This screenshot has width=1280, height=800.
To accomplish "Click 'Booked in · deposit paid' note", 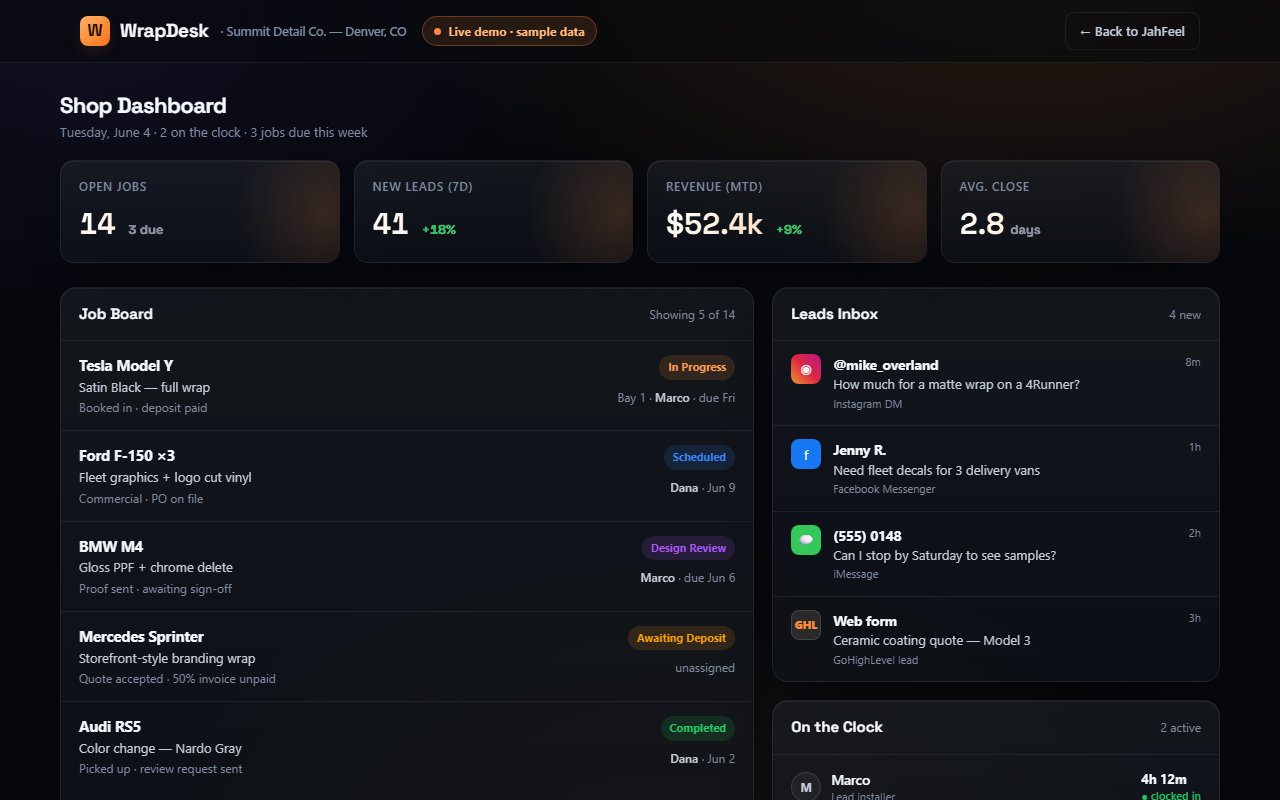I will tap(143, 408).
